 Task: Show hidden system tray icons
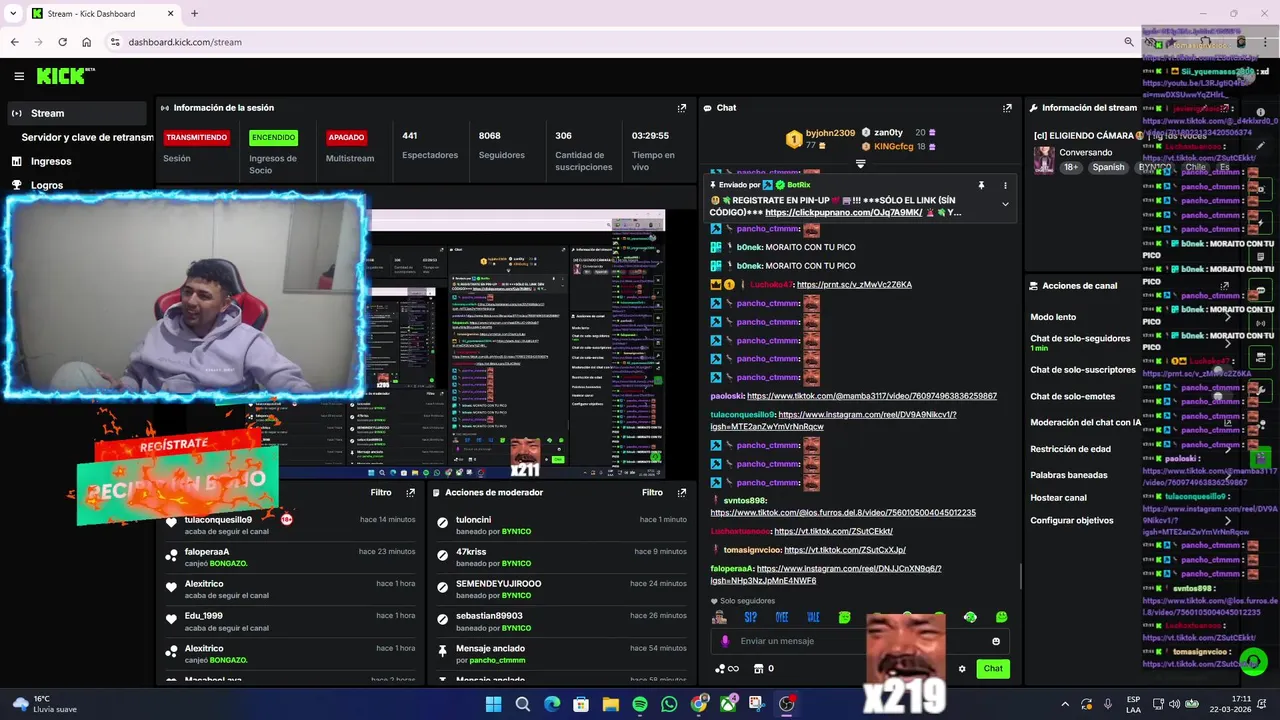tap(1064, 704)
